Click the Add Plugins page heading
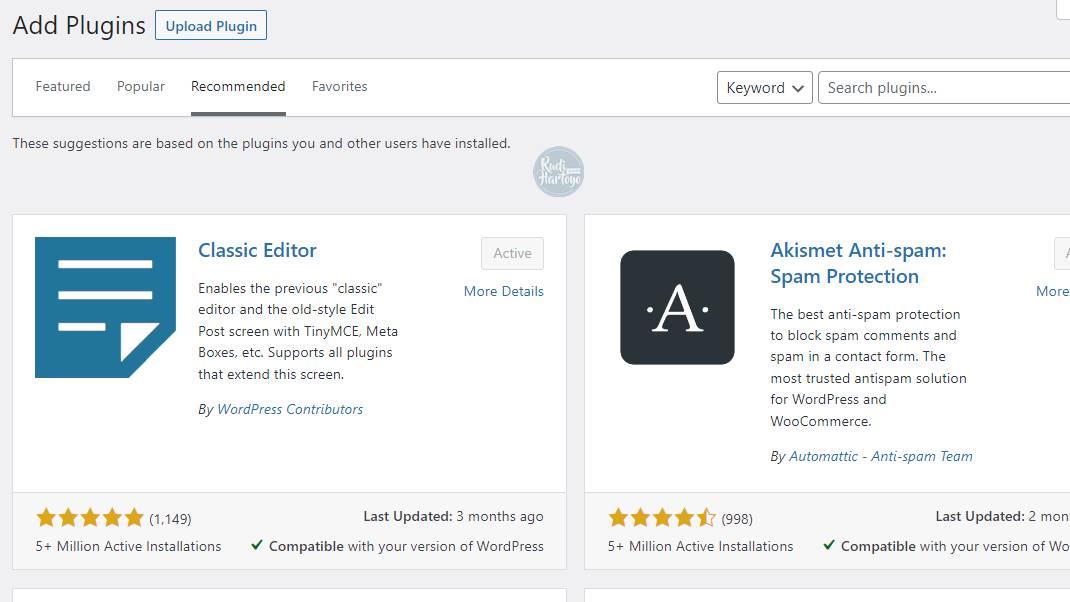 click(79, 26)
